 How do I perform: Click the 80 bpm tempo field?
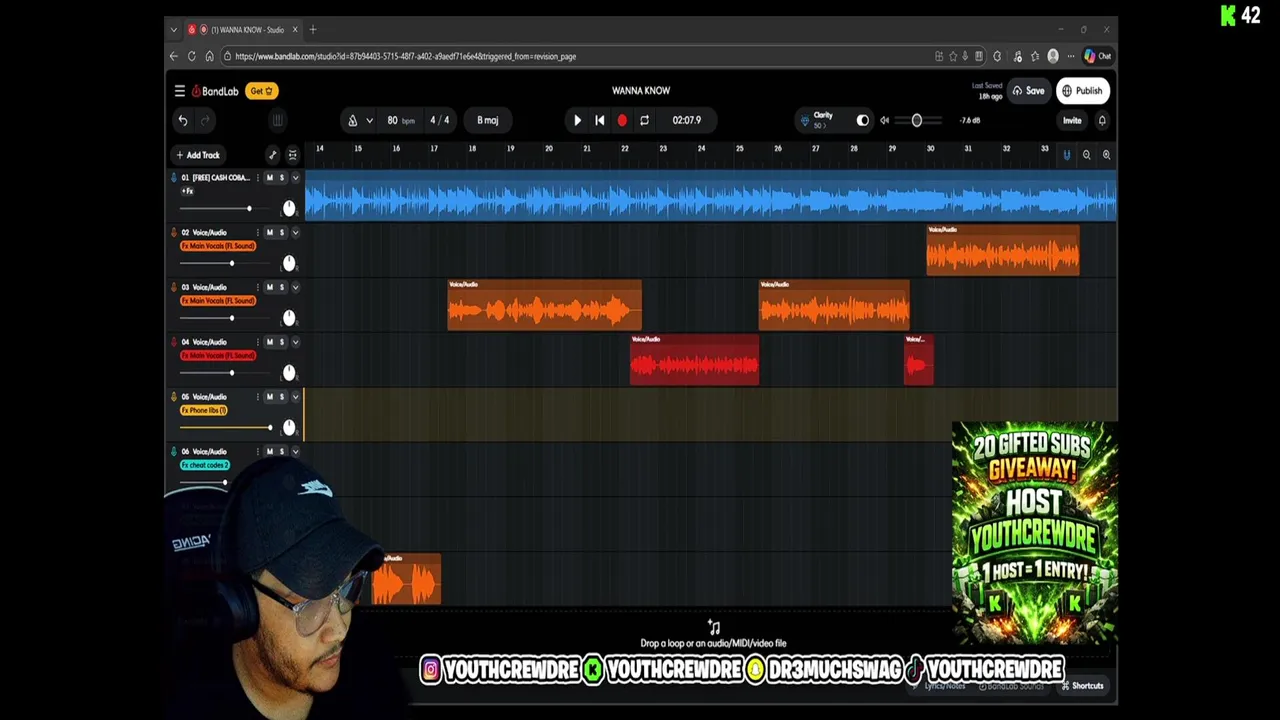[400, 120]
